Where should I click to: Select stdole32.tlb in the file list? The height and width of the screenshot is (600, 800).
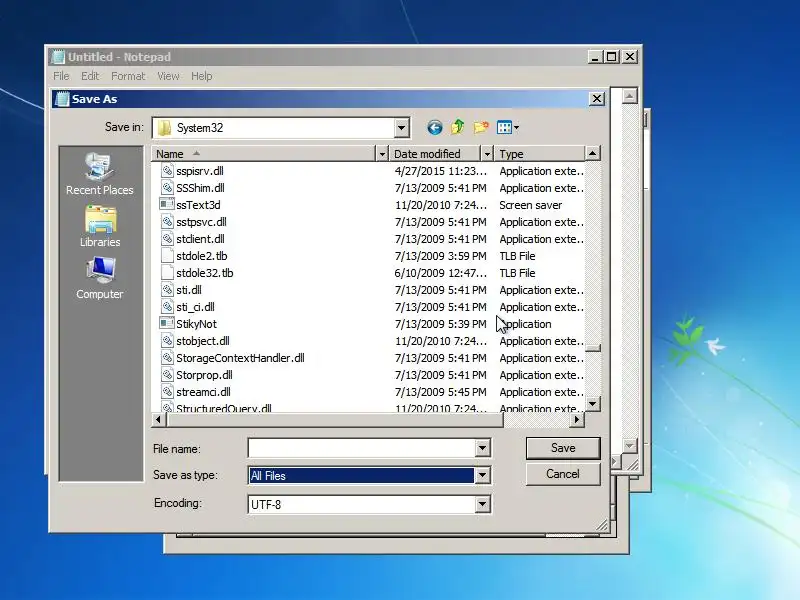204,273
